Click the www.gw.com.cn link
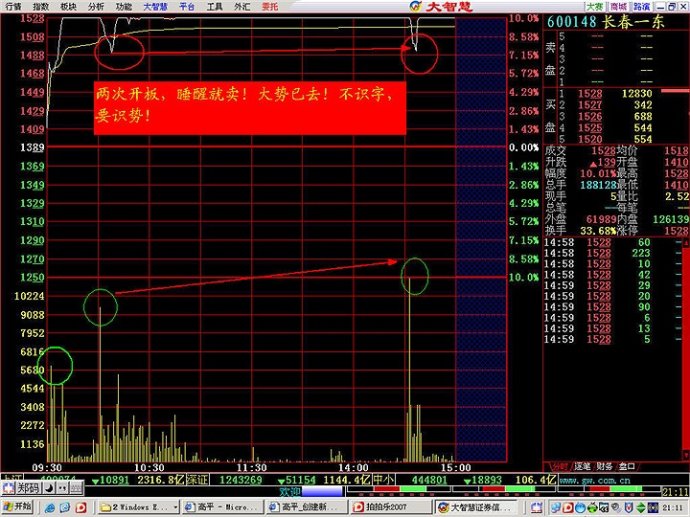Image resolution: width=690 pixels, height=517 pixels. (595, 480)
